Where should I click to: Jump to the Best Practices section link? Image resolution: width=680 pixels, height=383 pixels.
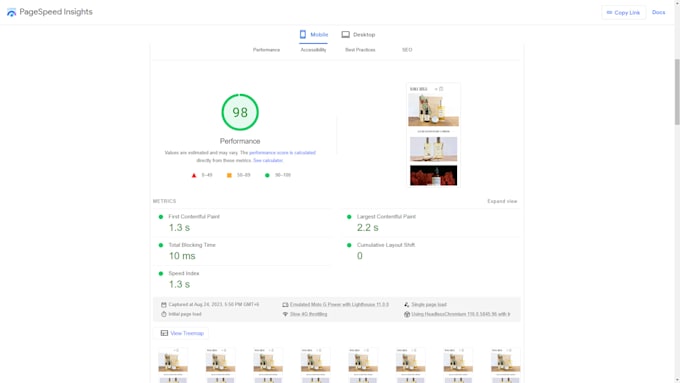pyautogui.click(x=360, y=50)
